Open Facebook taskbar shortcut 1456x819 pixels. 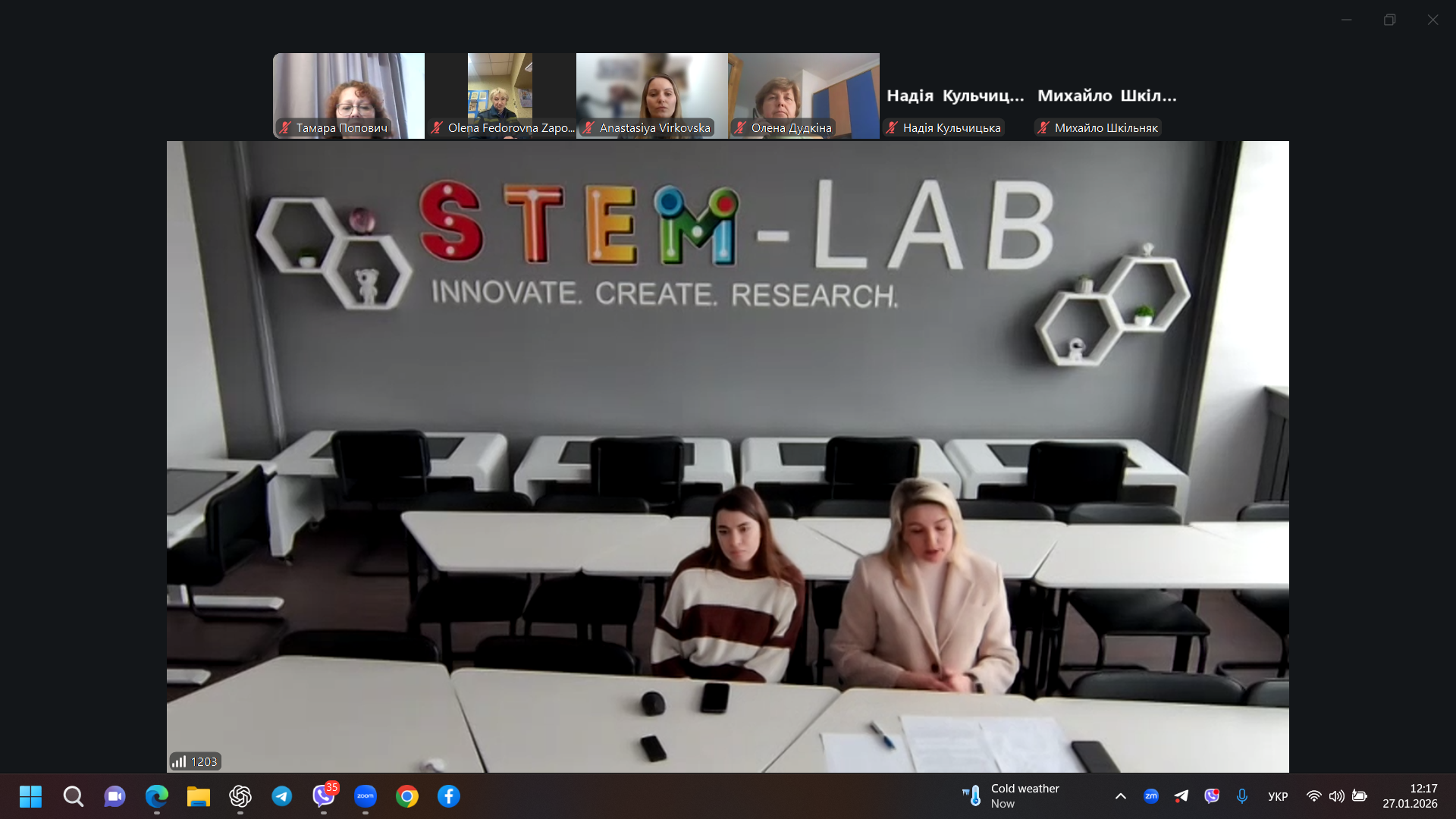click(x=449, y=796)
